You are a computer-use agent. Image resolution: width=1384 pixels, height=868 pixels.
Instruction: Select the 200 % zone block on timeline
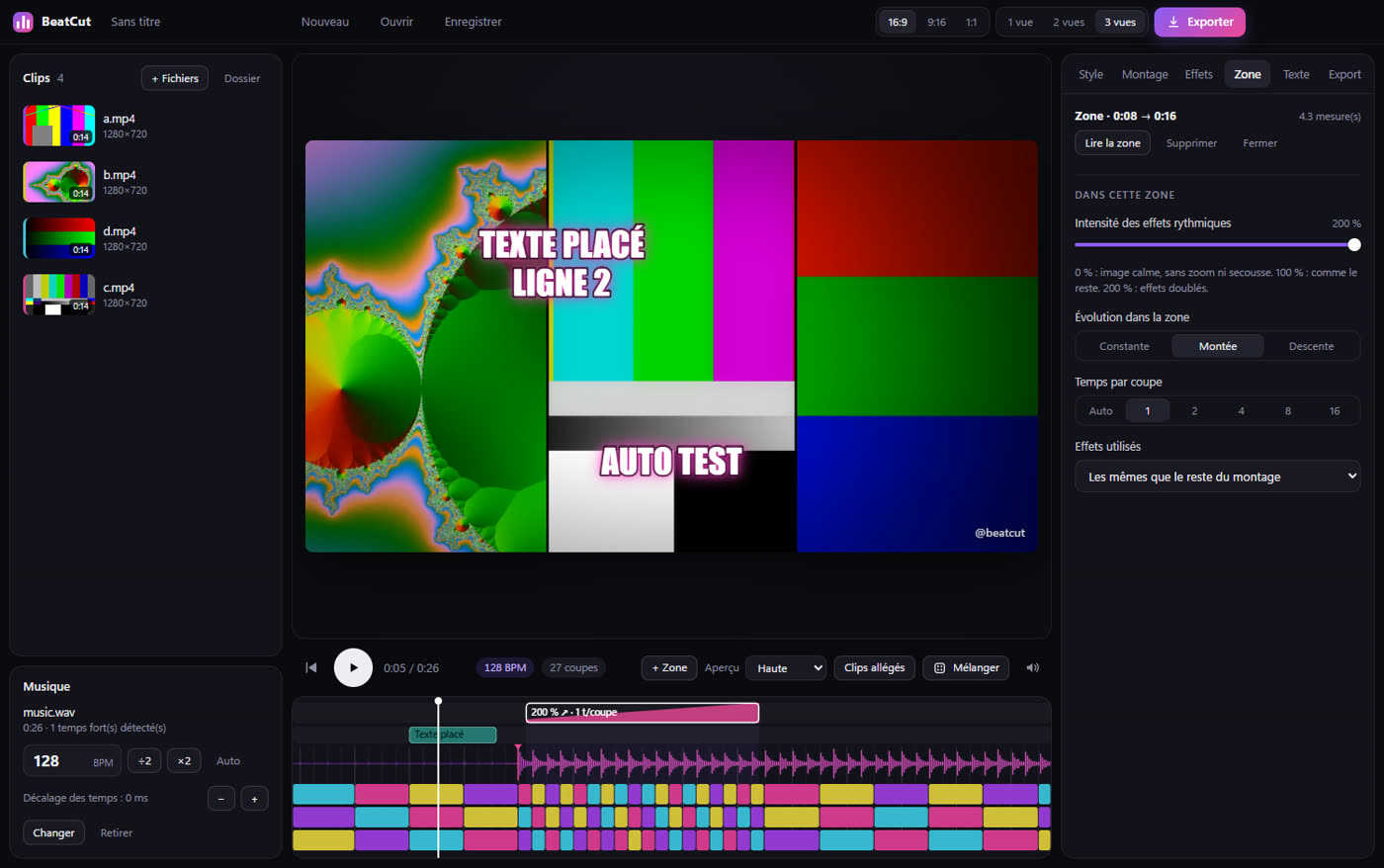click(643, 712)
